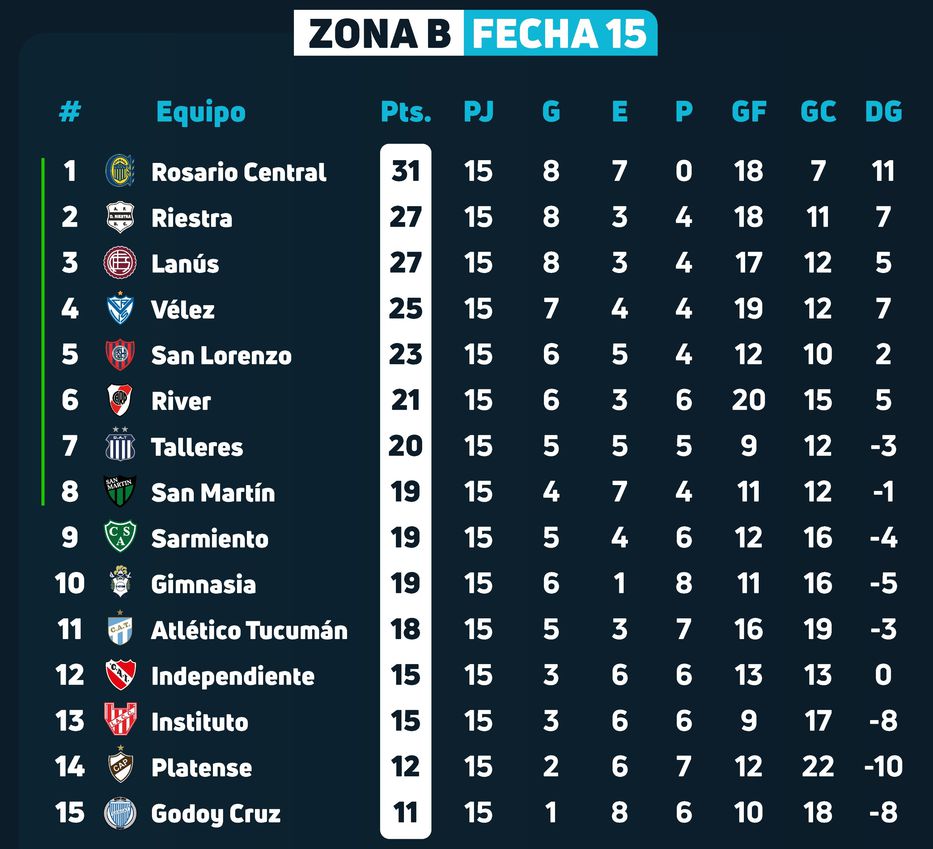
Task: Click the San Lorenzo crest icon
Action: (x=120, y=355)
